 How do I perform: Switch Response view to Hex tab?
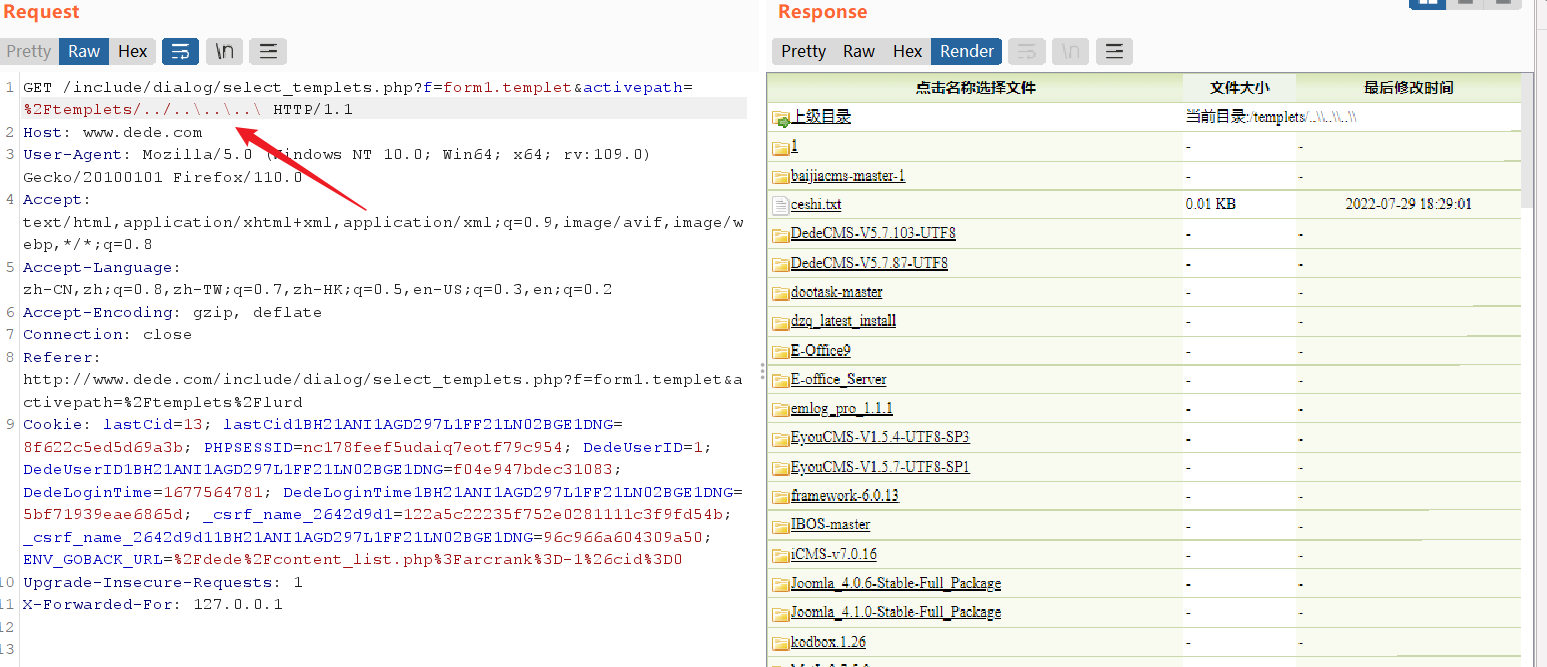tap(908, 51)
